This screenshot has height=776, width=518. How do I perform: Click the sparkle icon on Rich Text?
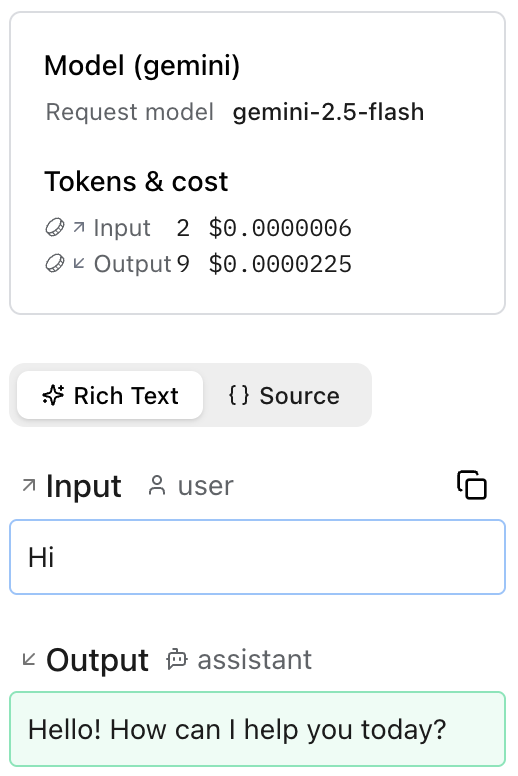[53, 395]
